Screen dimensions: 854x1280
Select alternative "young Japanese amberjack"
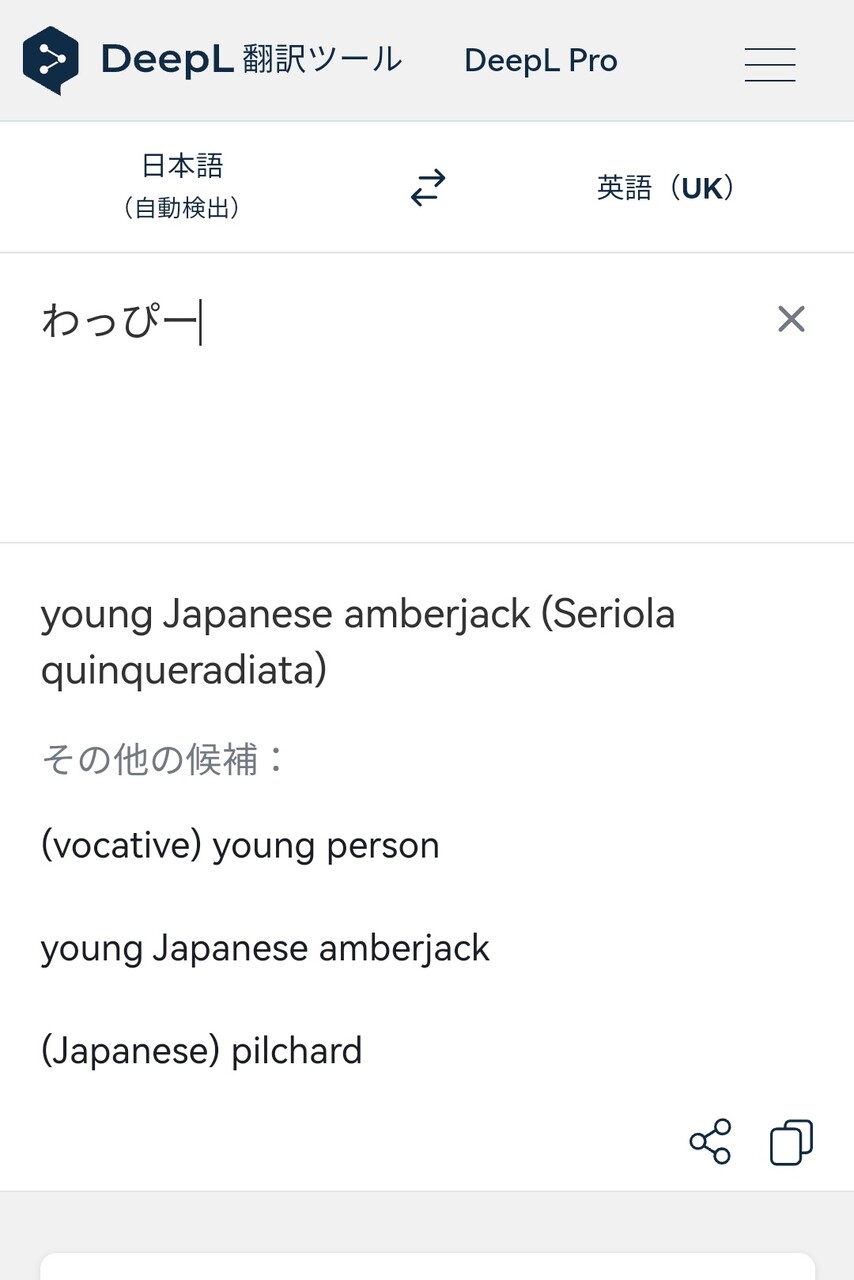pos(265,948)
